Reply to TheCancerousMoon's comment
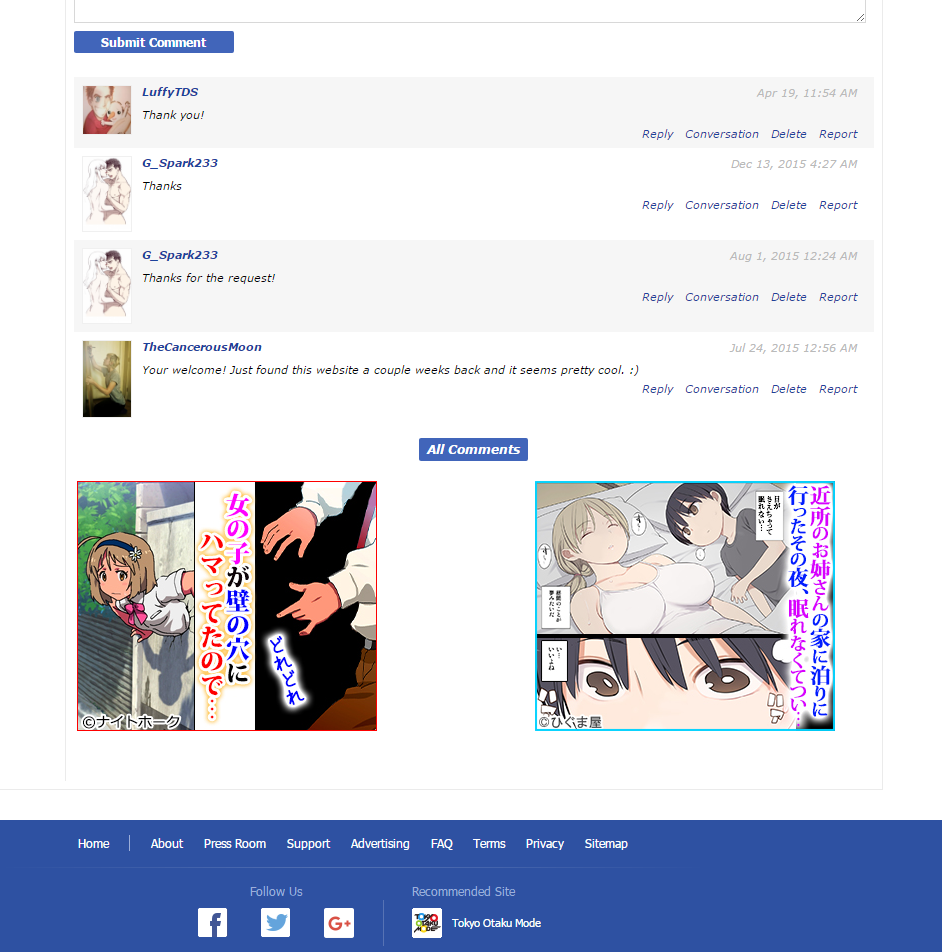Screen dimensions: 942x952 tap(657, 389)
